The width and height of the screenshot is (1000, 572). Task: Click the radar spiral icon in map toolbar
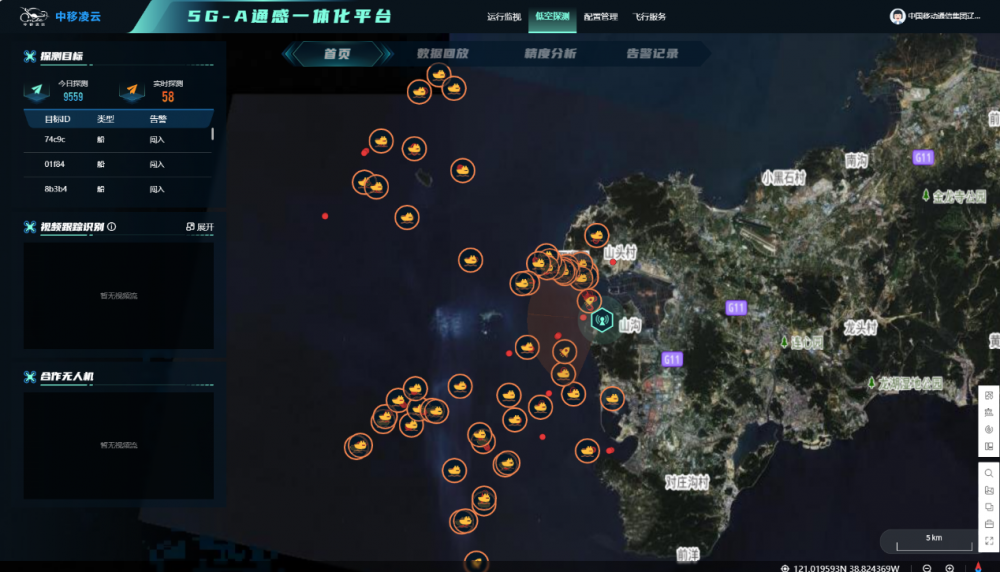(989, 429)
